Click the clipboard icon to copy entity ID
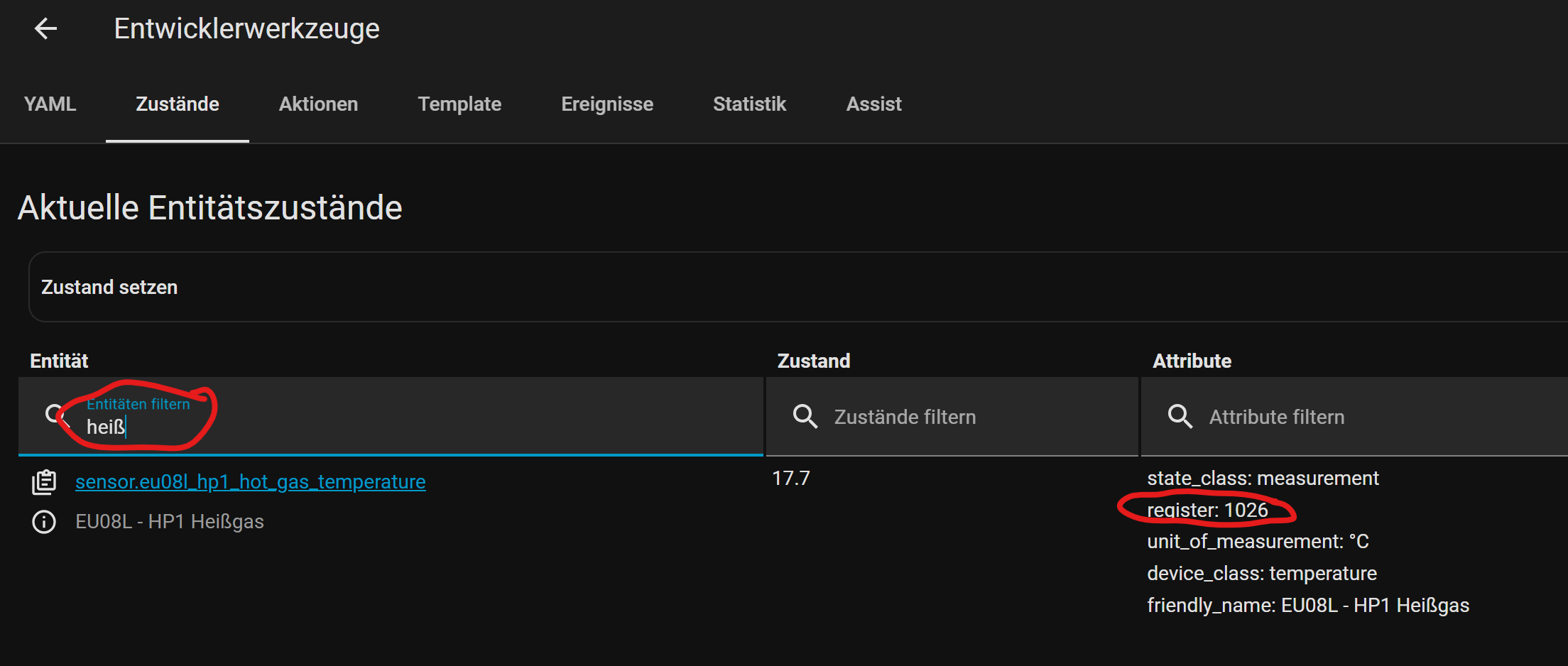This screenshot has height=666, width=1568. pos(44,481)
